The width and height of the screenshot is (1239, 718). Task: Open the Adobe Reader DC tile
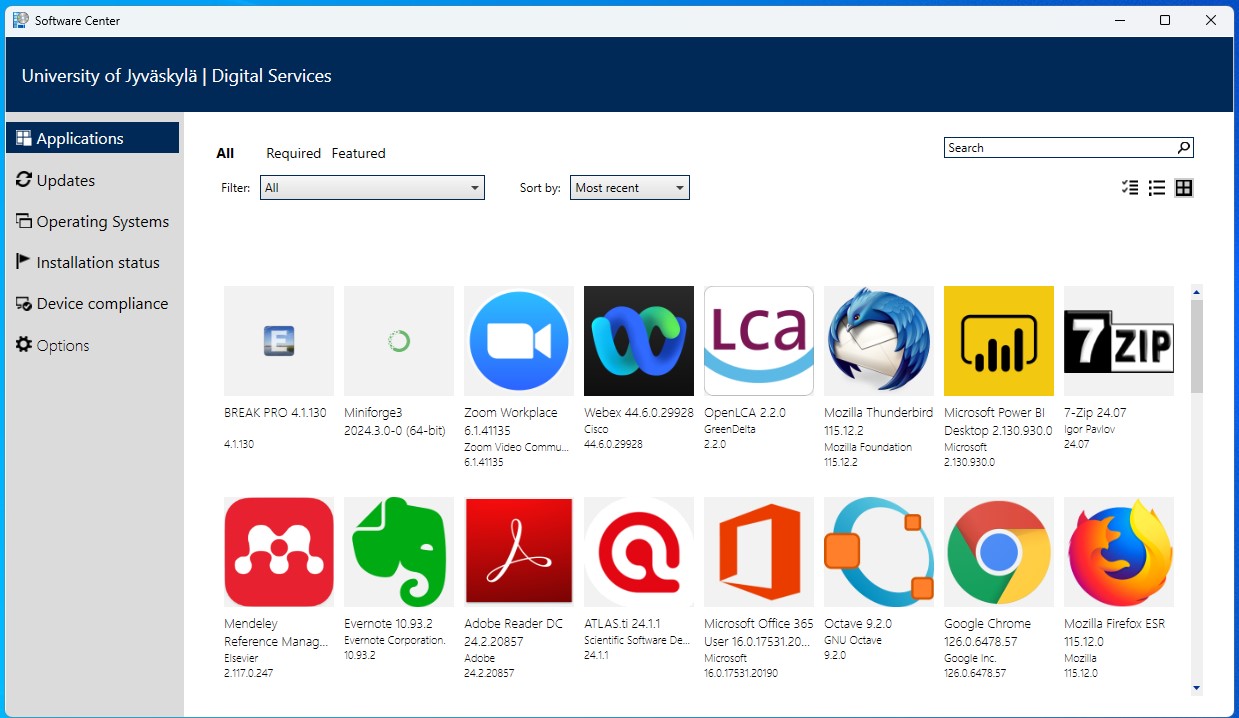coord(518,552)
